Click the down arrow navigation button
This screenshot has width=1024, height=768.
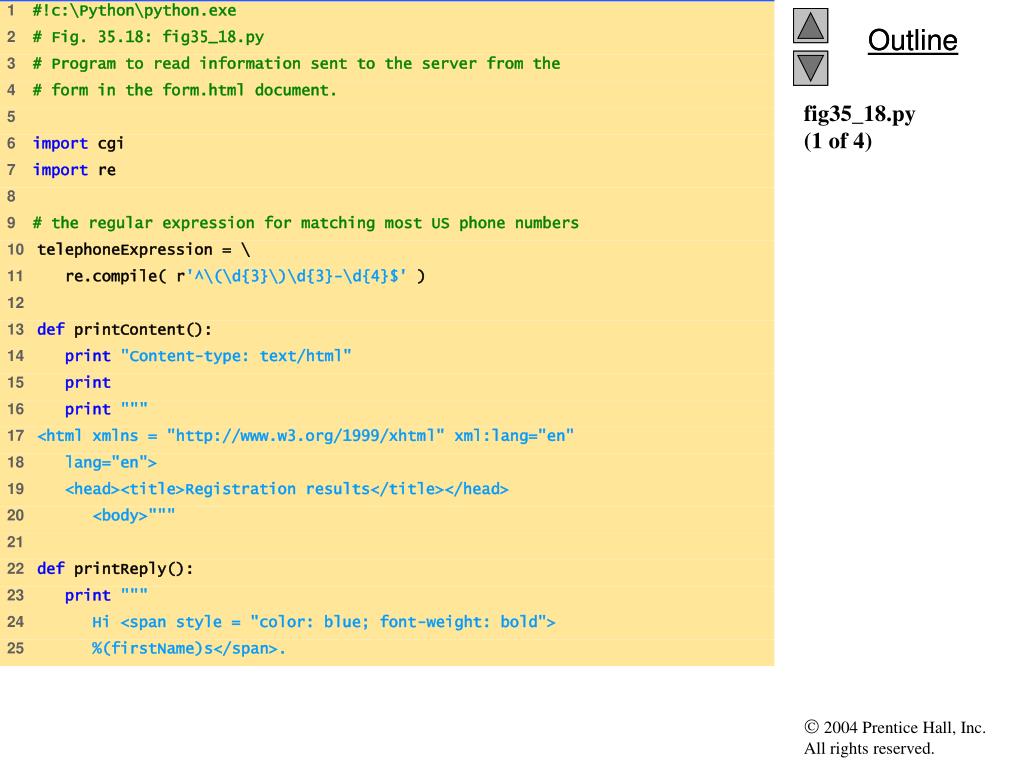pyautogui.click(x=810, y=68)
